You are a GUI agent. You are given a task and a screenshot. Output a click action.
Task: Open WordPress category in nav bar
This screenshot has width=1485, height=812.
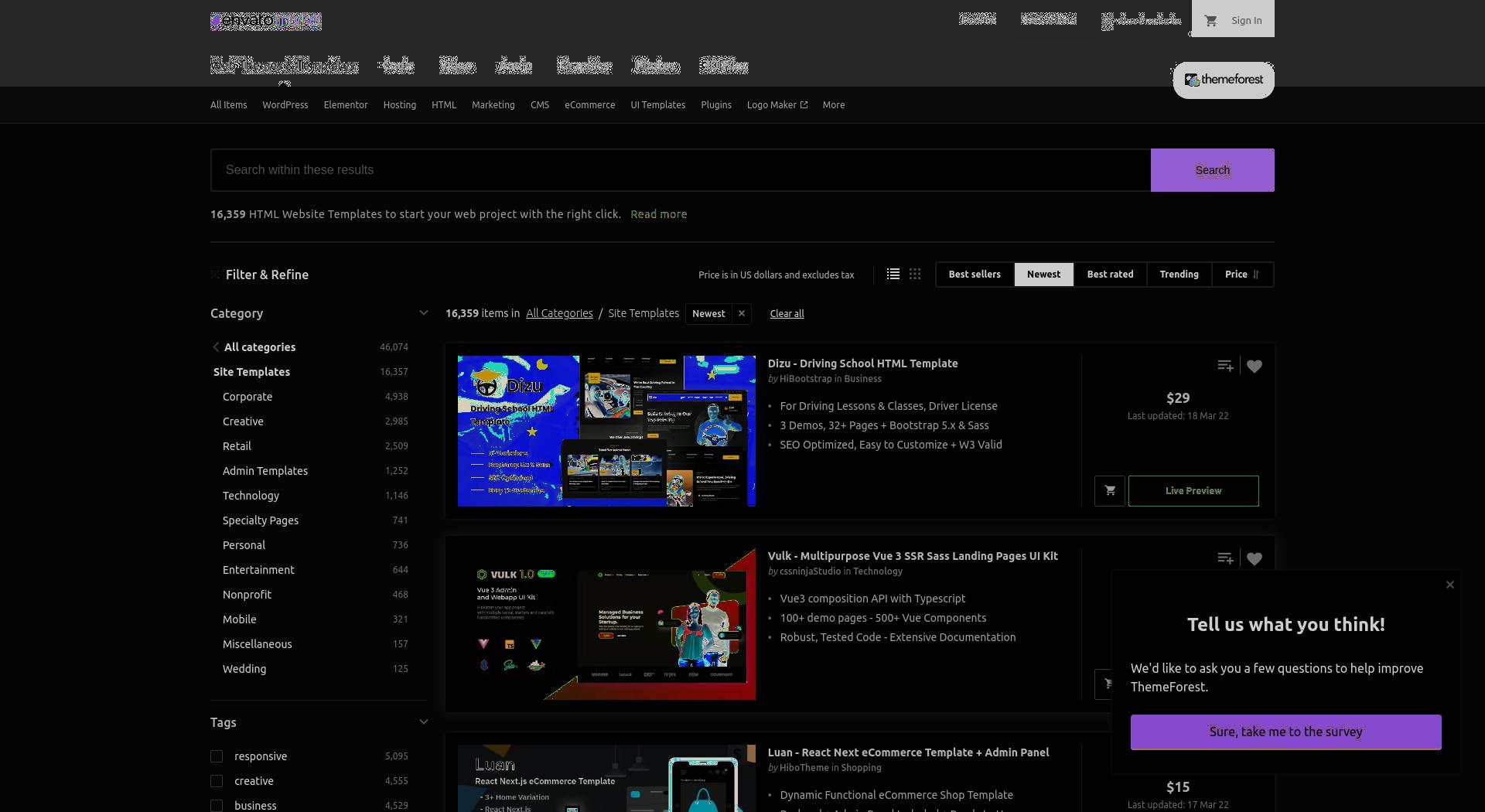tap(285, 105)
